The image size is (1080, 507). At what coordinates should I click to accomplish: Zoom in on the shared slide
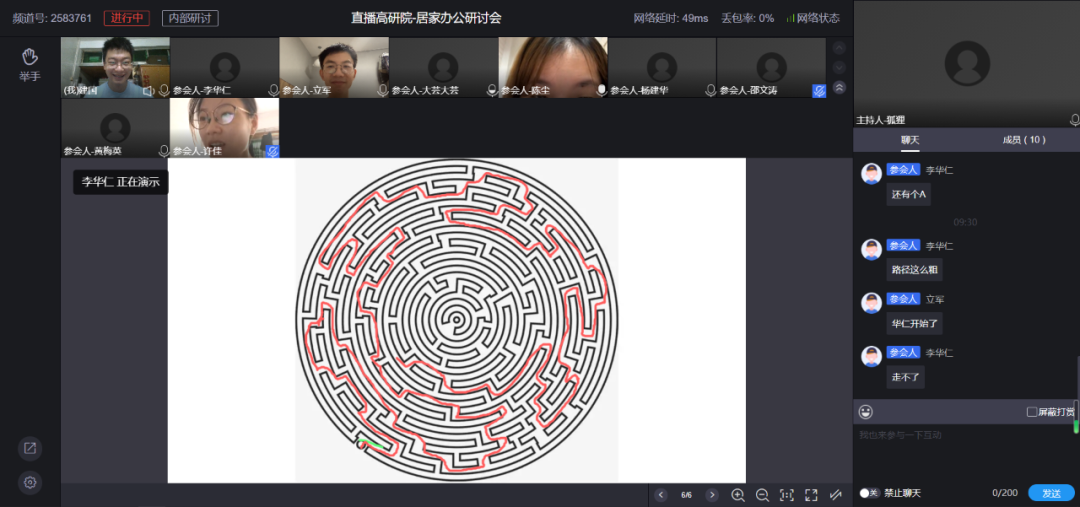point(738,495)
